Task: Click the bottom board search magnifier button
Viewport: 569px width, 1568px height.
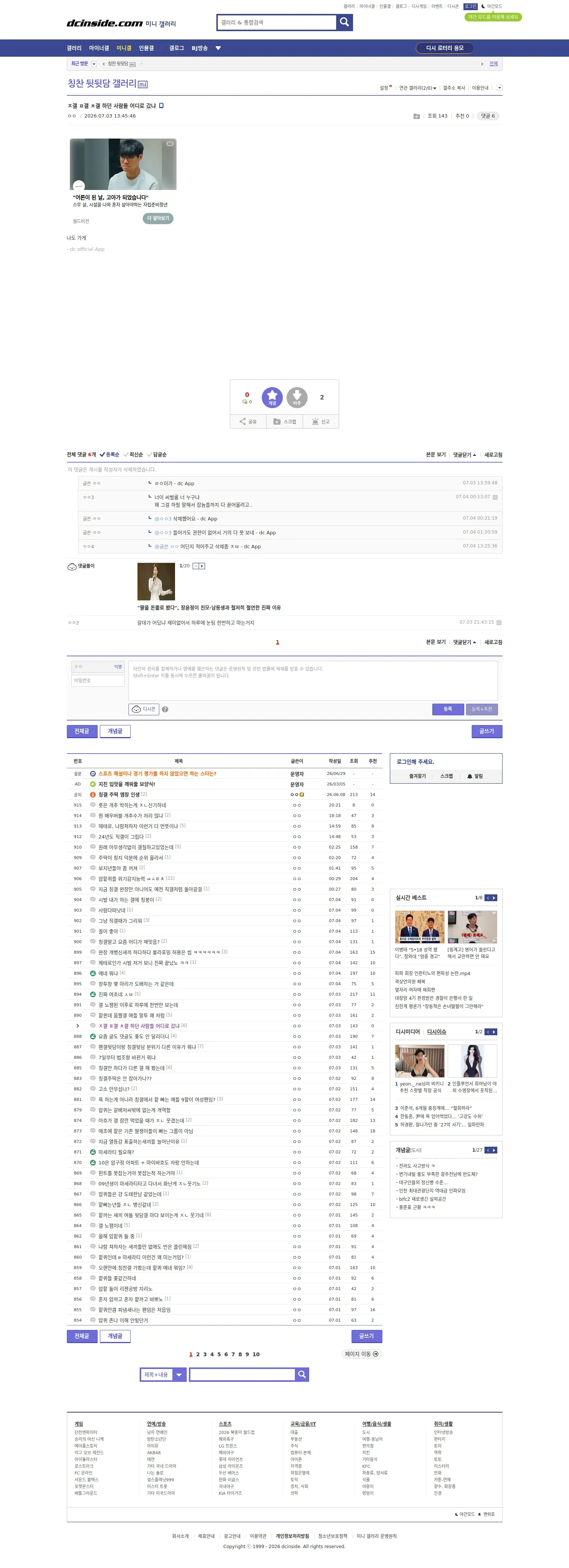Action: [302, 1374]
